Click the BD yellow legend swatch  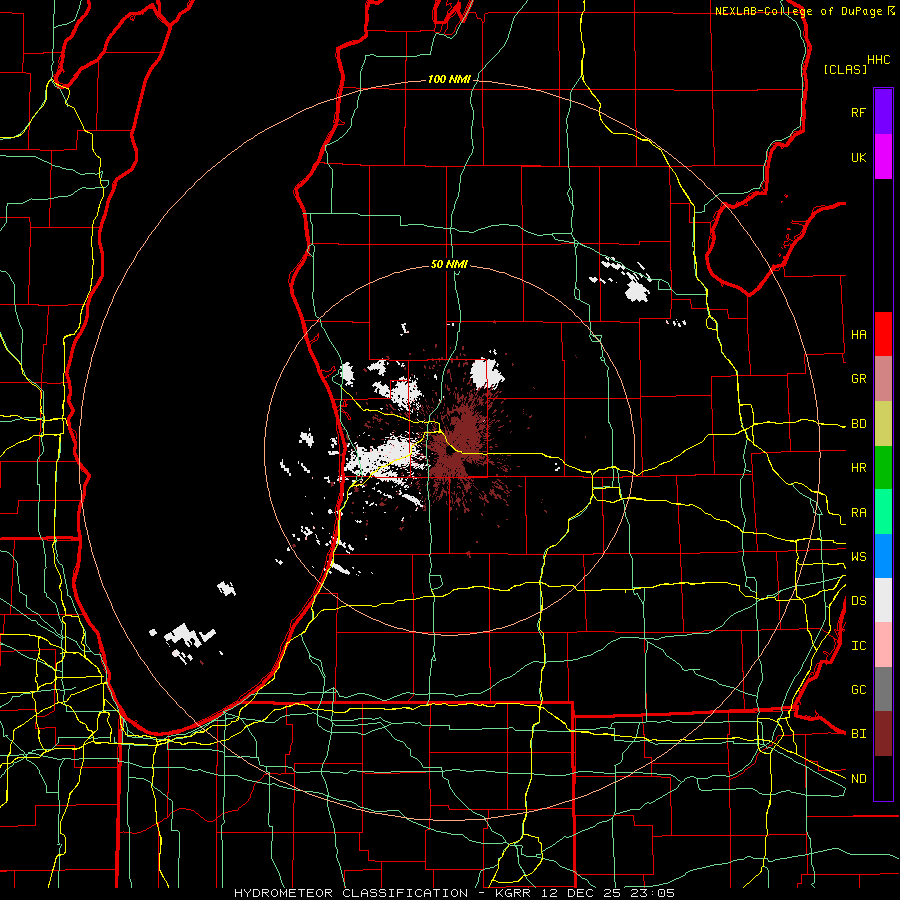click(x=883, y=424)
